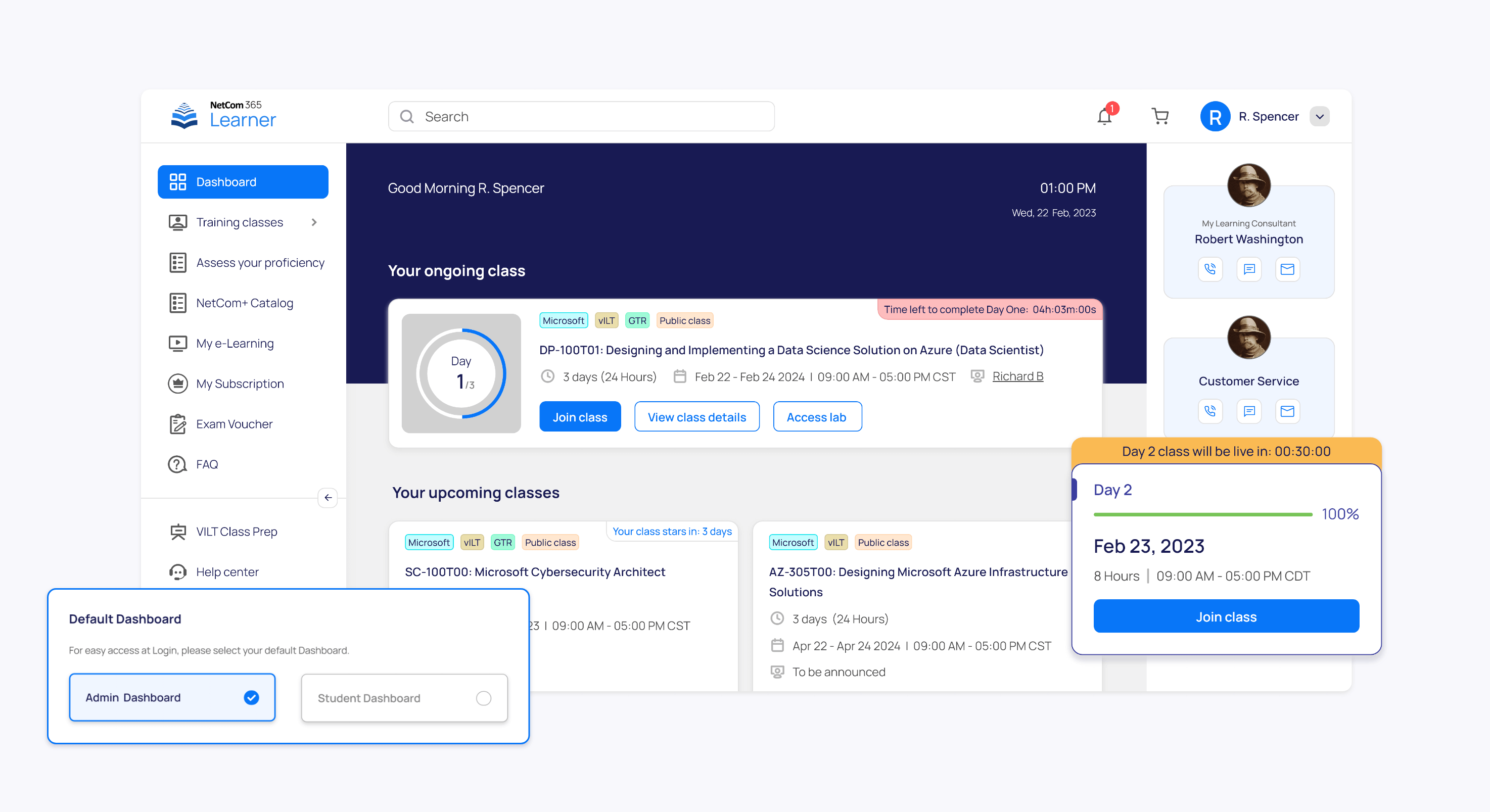Click Microsoft tag on ongoing class
This screenshot has height=812, width=1490.
pos(564,320)
